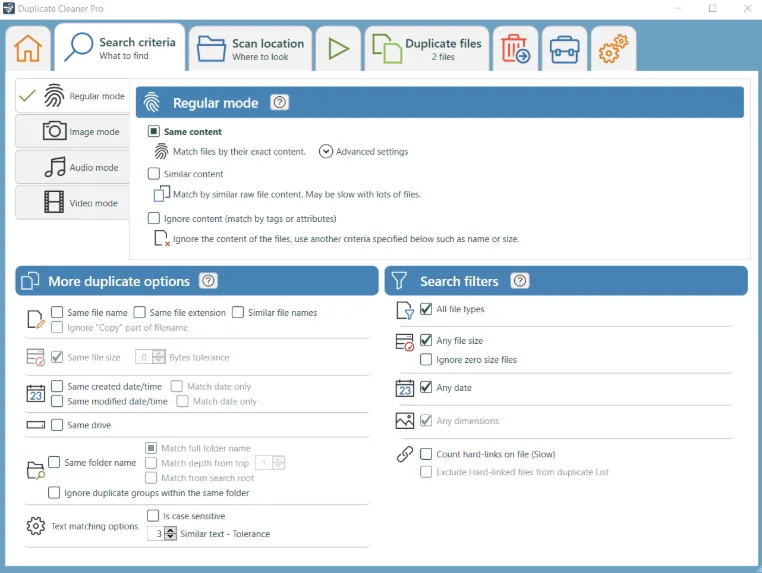Screen dimensions: 762x573
Task: Toggle Is case sensitive checkbox
Action: tap(153, 515)
